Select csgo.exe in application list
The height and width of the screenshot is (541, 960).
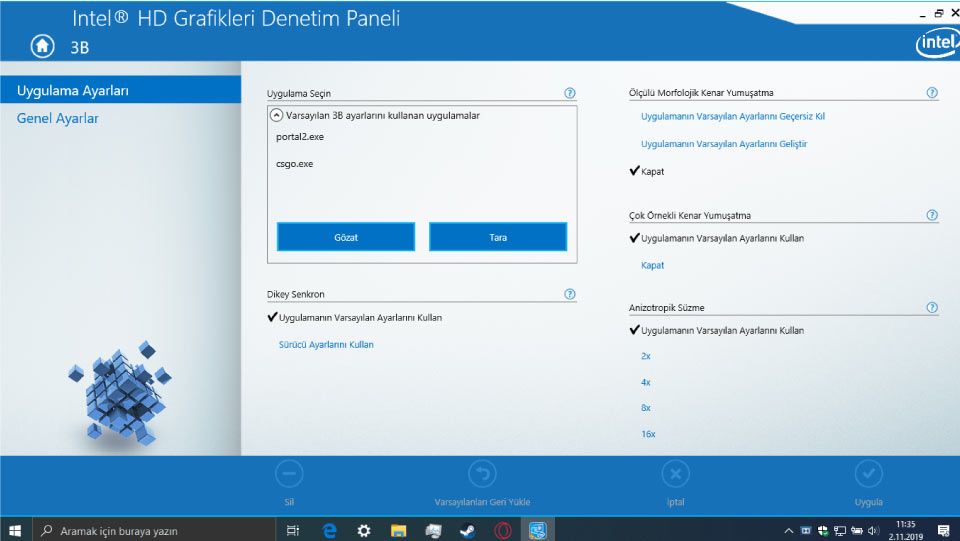[294, 164]
